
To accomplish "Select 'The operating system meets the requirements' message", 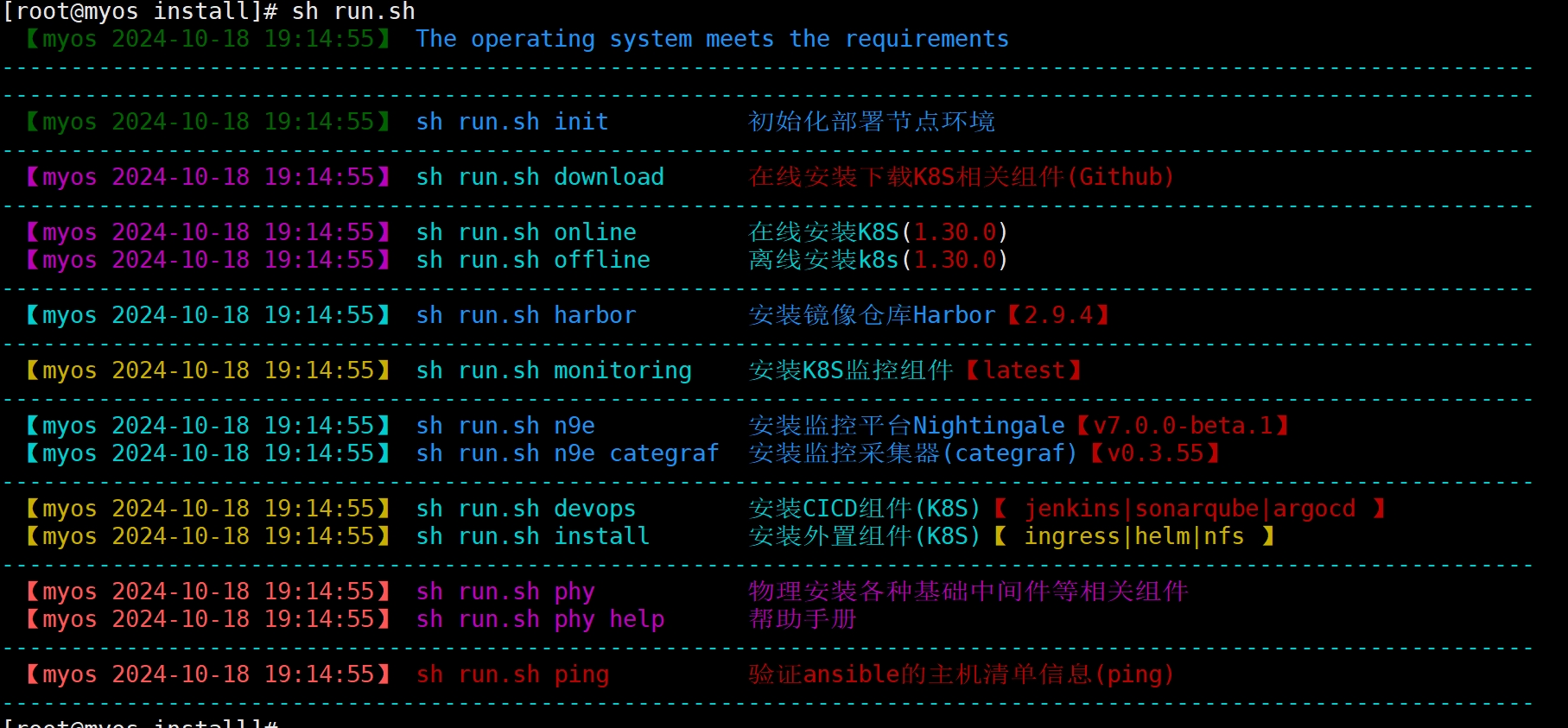I will 712,40.
